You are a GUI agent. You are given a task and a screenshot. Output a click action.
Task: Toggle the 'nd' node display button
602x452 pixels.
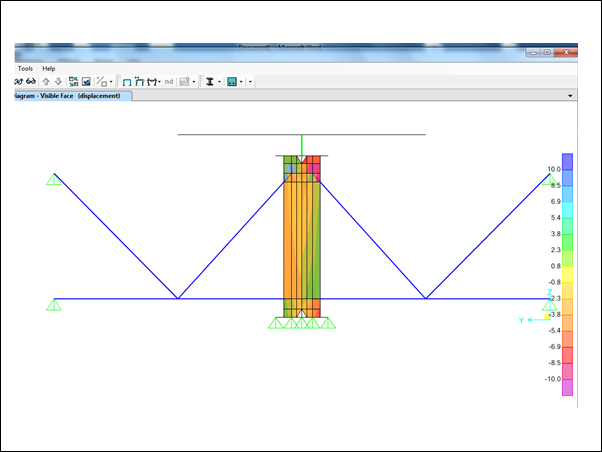(x=168, y=81)
